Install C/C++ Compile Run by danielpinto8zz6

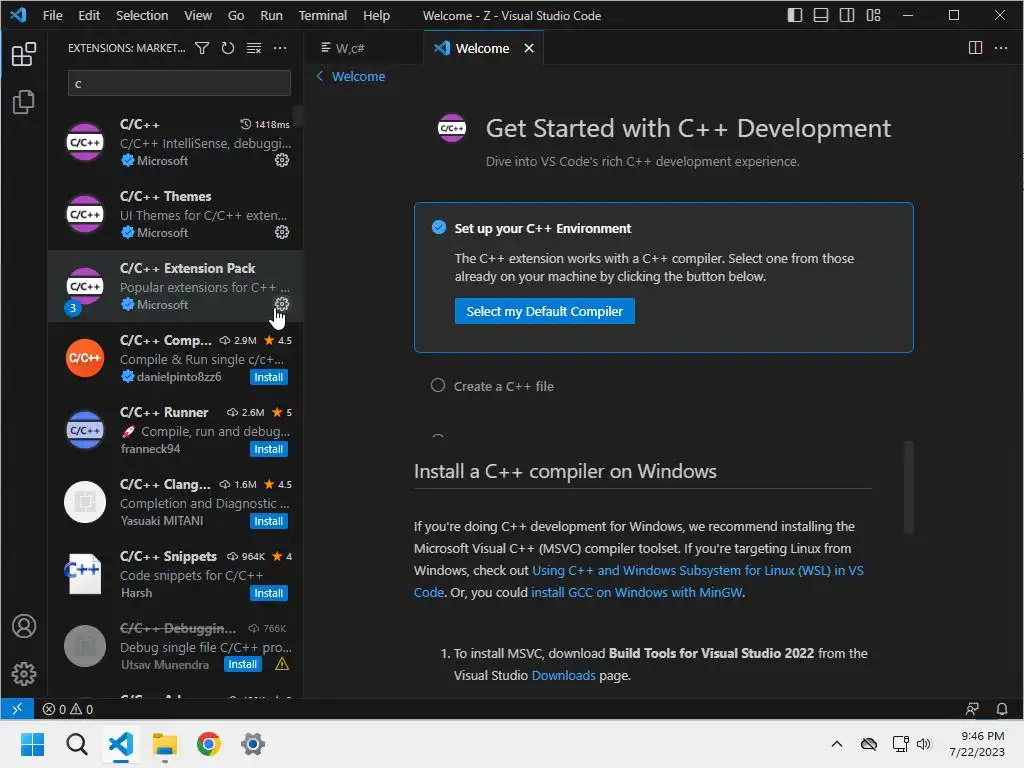point(268,377)
